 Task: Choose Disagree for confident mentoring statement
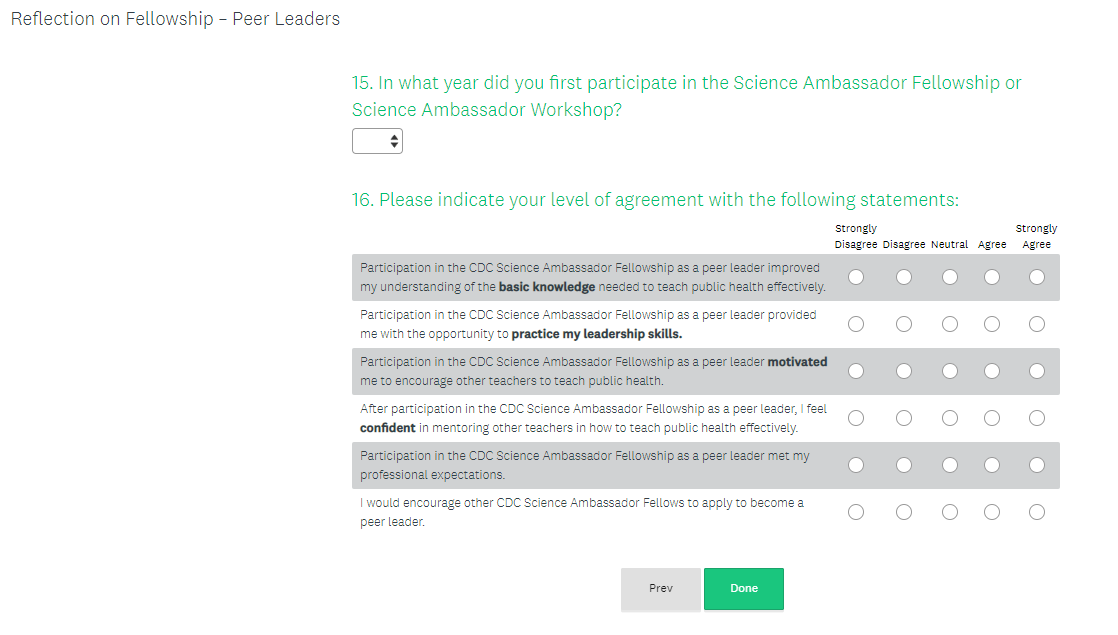[904, 418]
